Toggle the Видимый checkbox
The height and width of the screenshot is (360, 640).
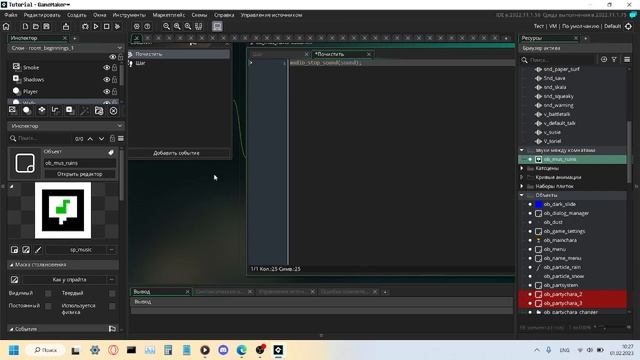coord(48,293)
